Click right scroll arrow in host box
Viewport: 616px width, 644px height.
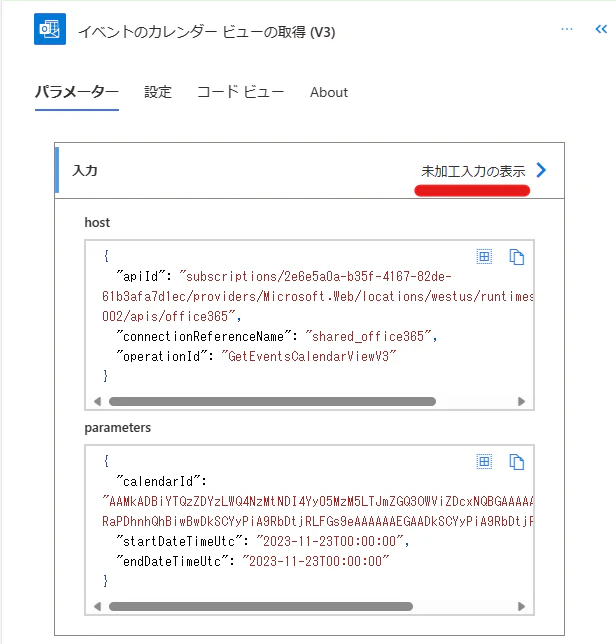tap(522, 401)
